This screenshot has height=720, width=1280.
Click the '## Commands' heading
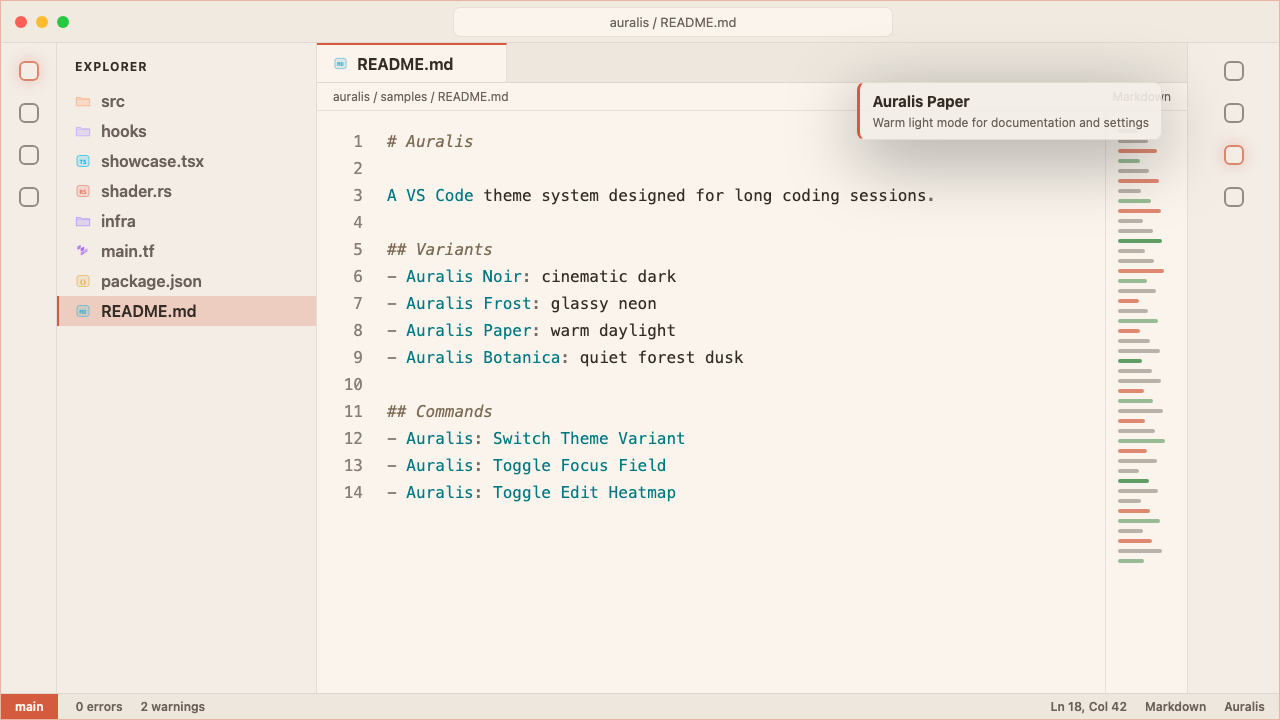440,411
